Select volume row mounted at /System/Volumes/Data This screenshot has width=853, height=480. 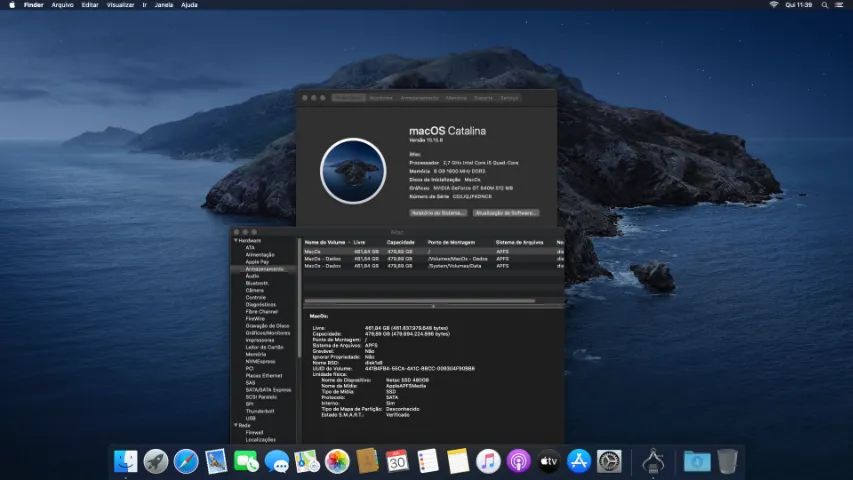434,266
